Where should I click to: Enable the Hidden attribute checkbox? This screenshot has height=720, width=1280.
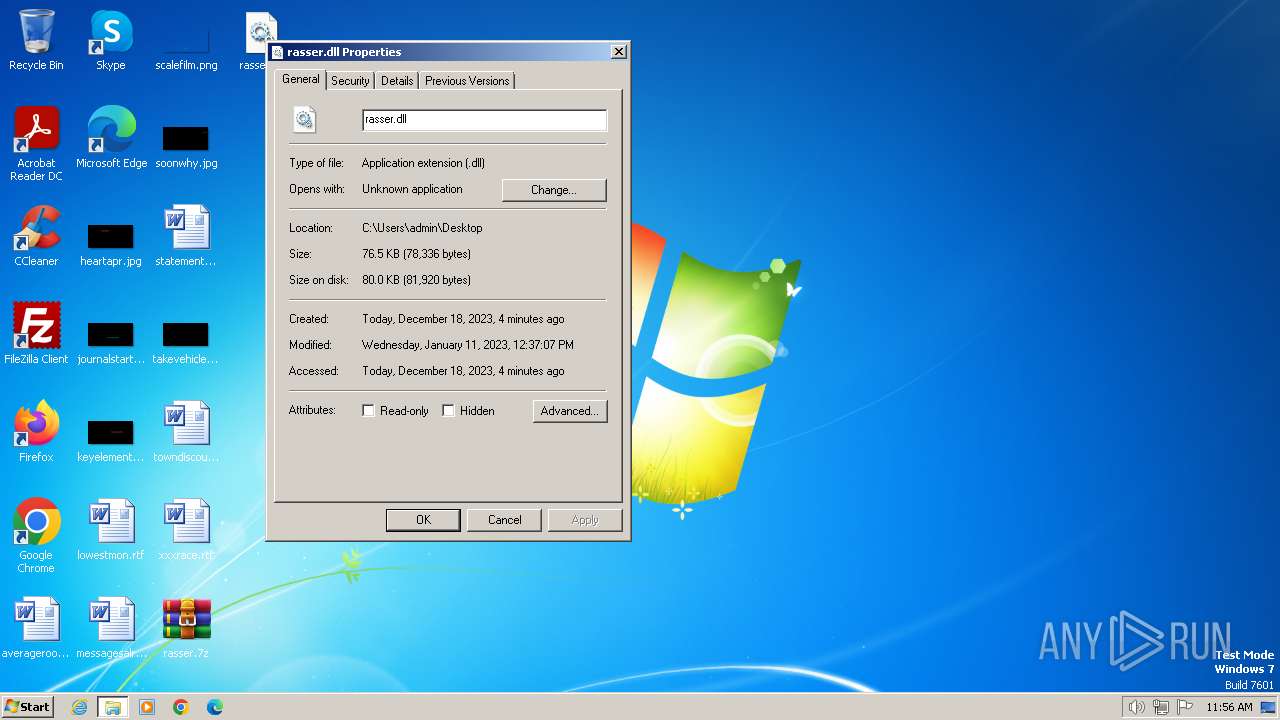click(x=449, y=411)
